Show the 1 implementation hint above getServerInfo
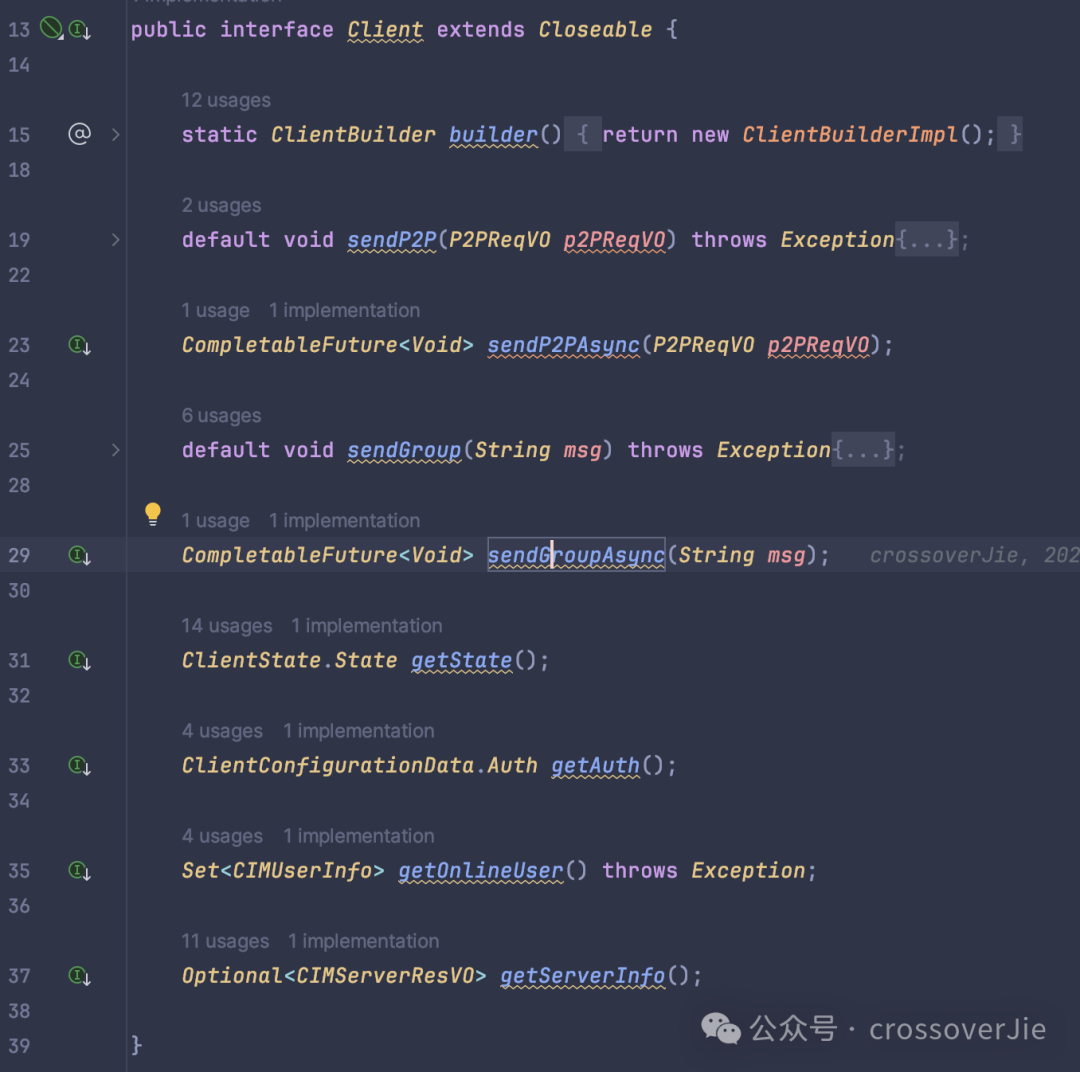1080x1072 pixels. point(363,941)
